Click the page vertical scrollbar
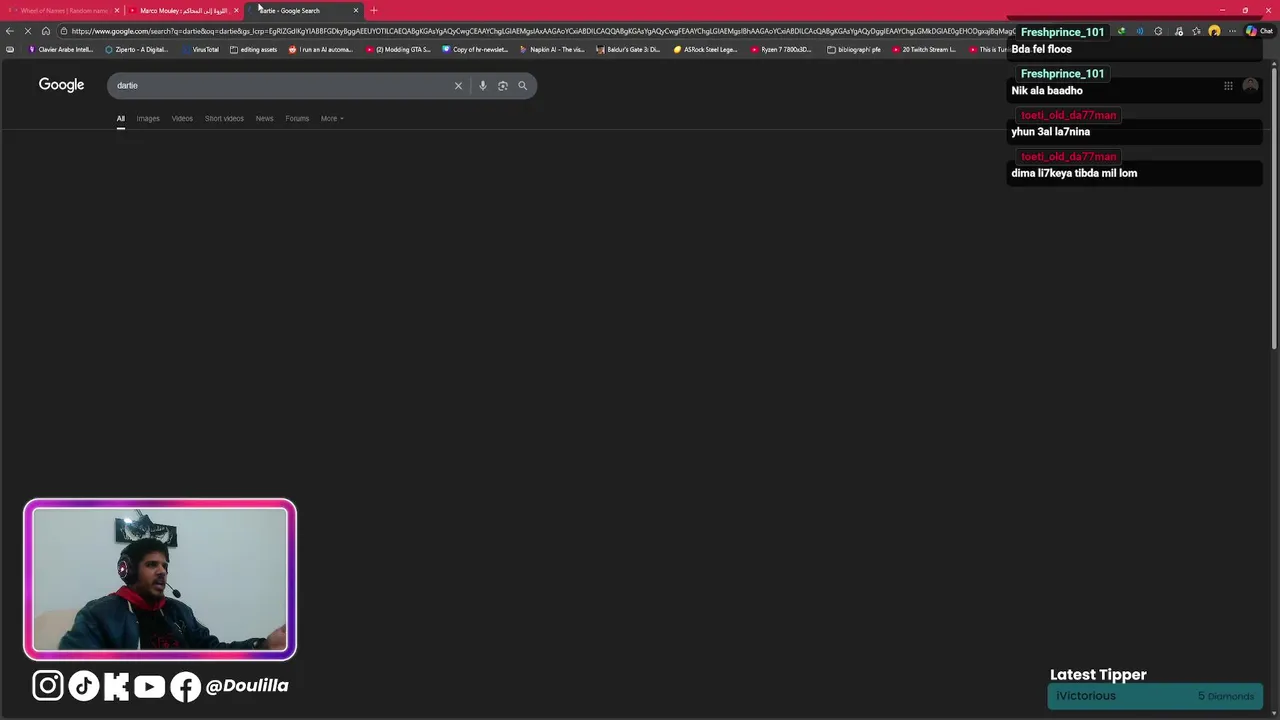The height and width of the screenshot is (720, 1280). pyautogui.click(x=1274, y=206)
